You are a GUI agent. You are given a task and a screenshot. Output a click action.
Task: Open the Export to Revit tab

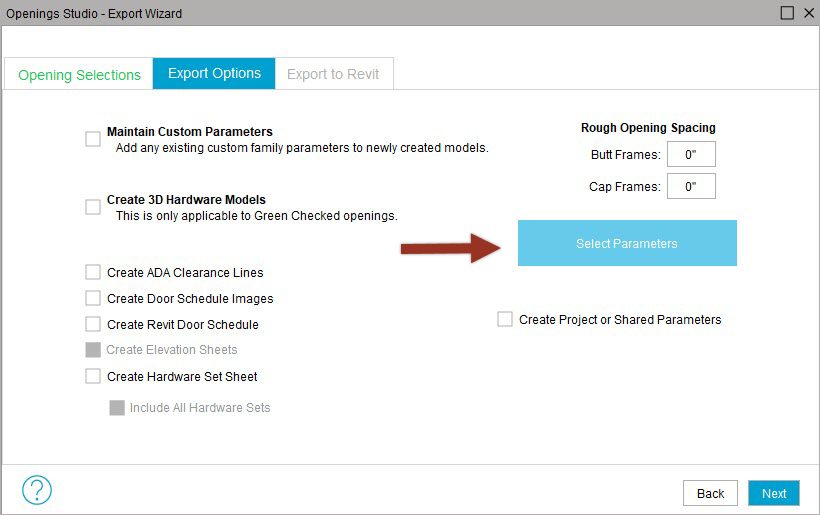333,74
